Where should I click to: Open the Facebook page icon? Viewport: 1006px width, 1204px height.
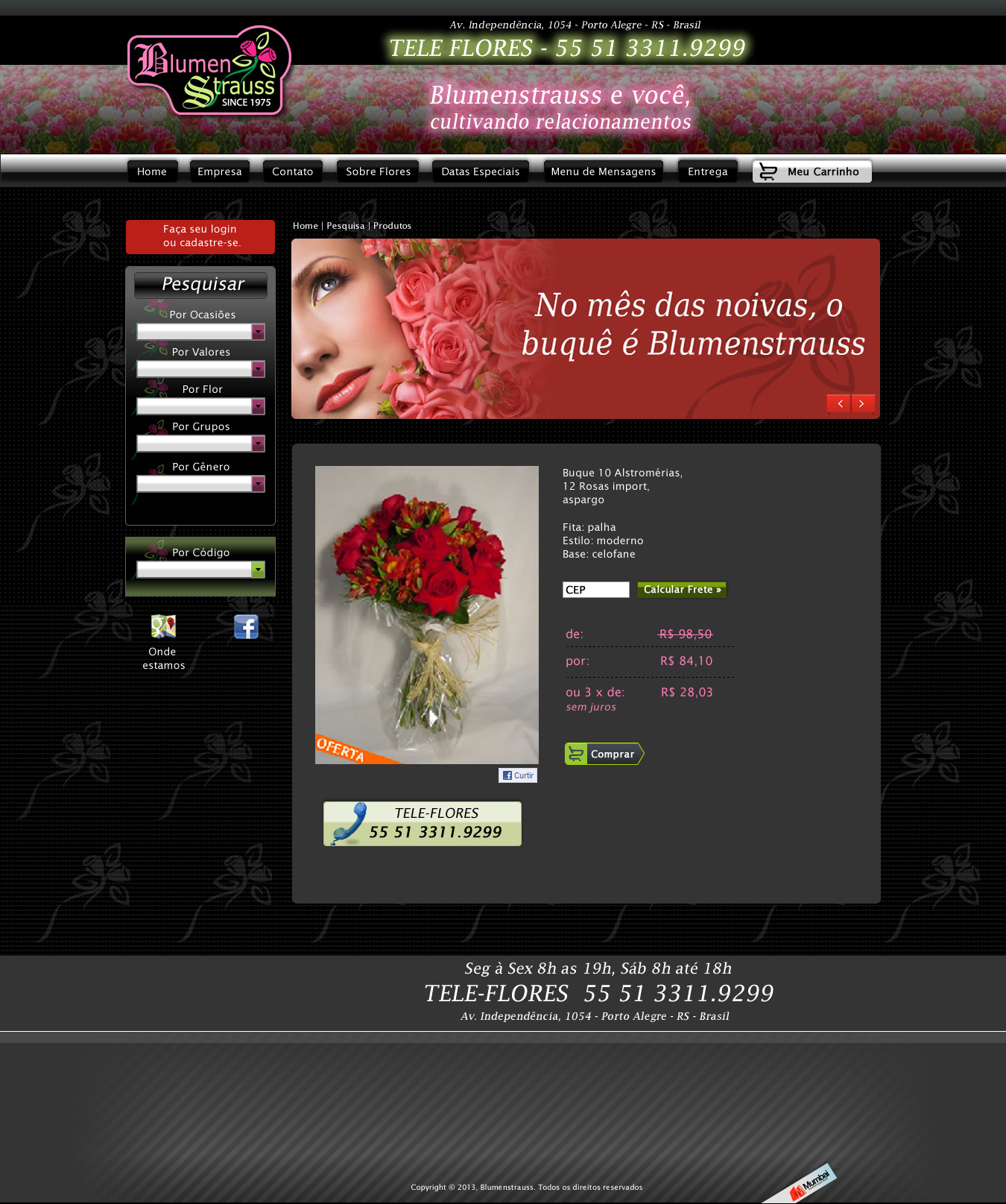click(x=246, y=627)
